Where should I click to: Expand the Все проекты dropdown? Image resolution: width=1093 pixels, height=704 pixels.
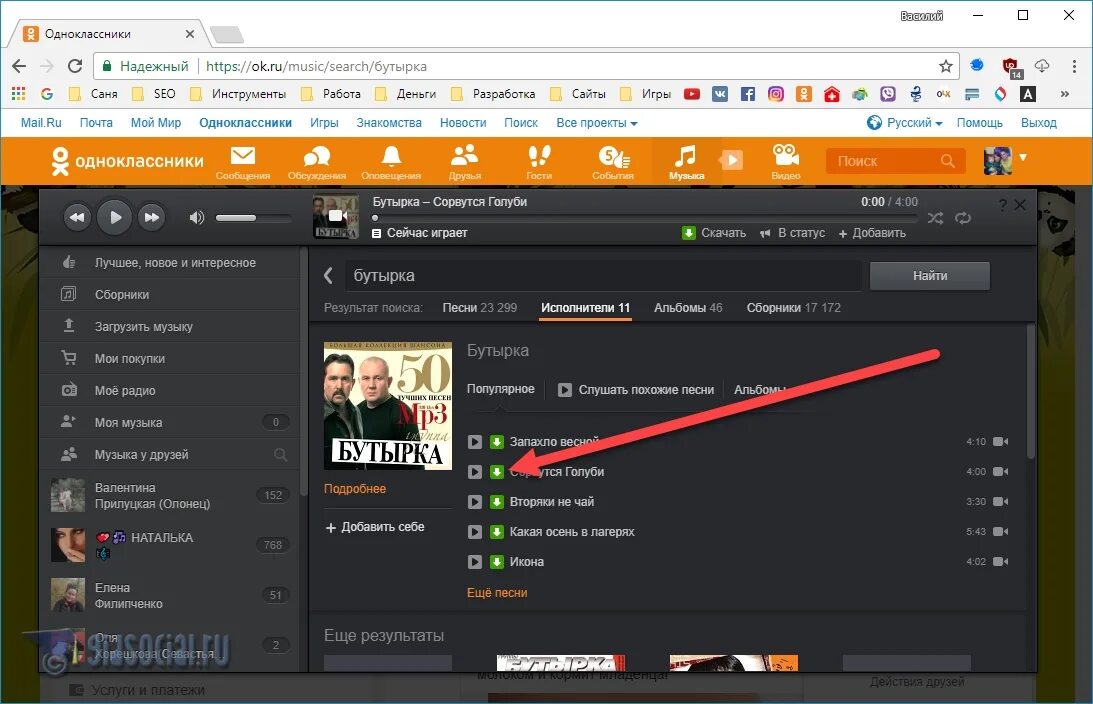[x=597, y=123]
